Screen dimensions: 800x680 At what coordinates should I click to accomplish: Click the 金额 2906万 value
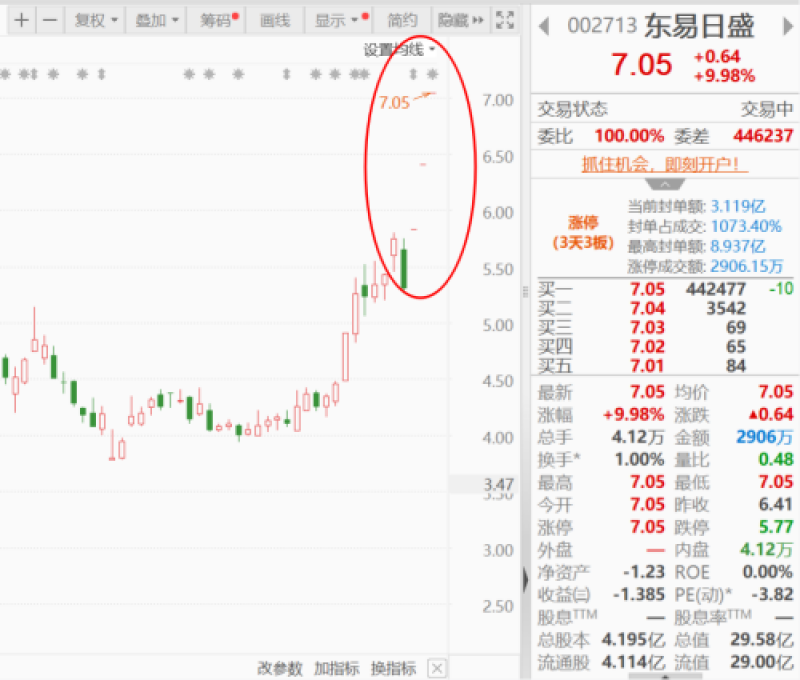coord(764,437)
